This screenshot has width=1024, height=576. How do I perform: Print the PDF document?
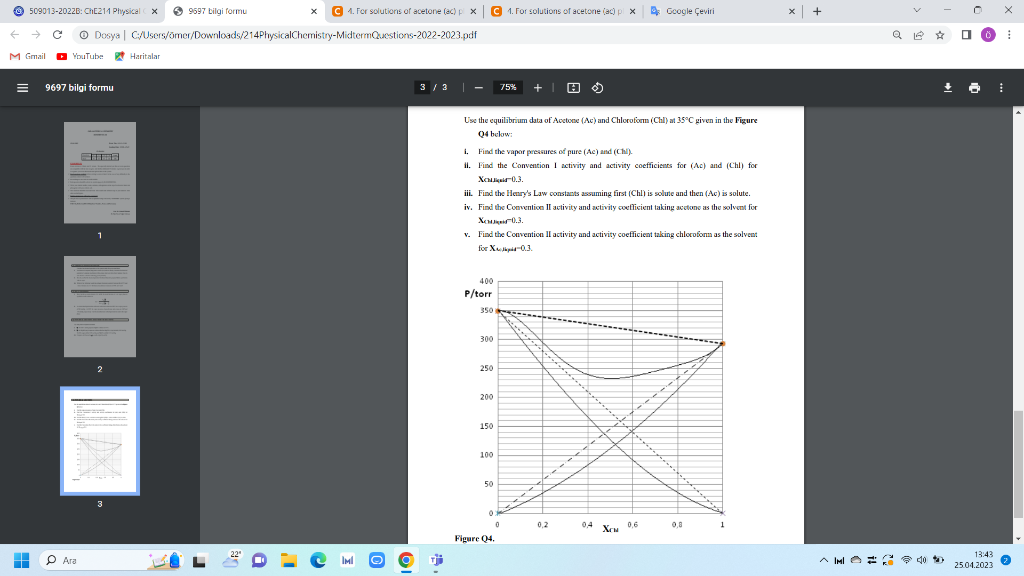974,88
